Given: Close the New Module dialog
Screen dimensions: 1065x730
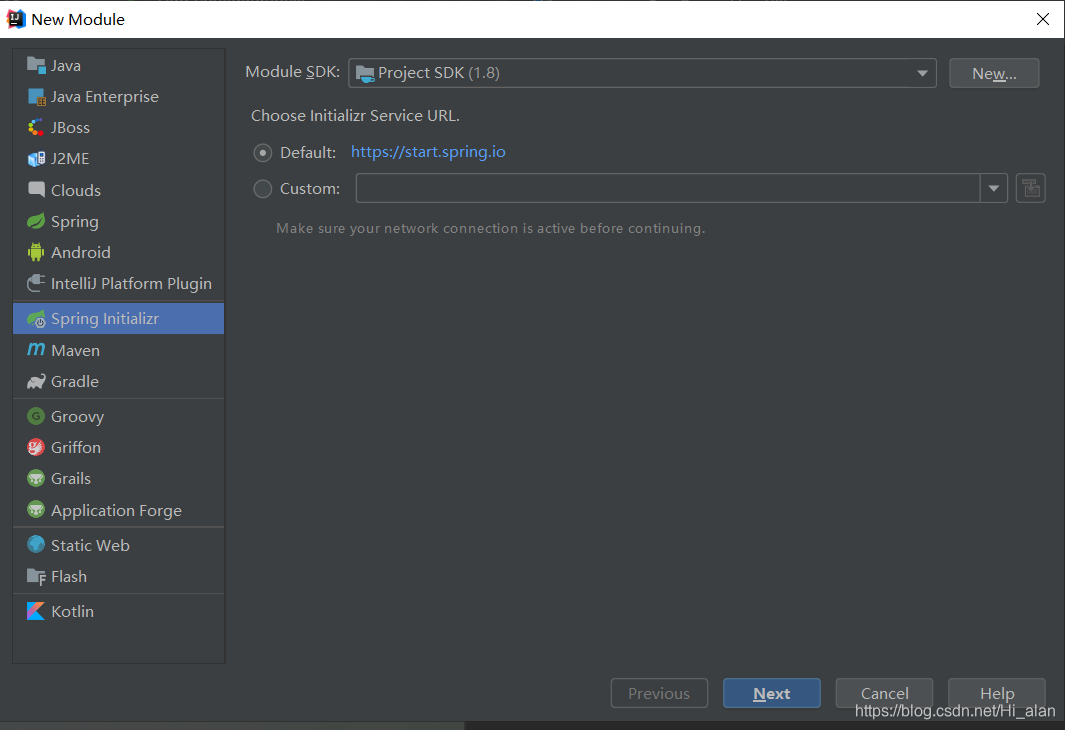Looking at the screenshot, I should point(1043,19).
